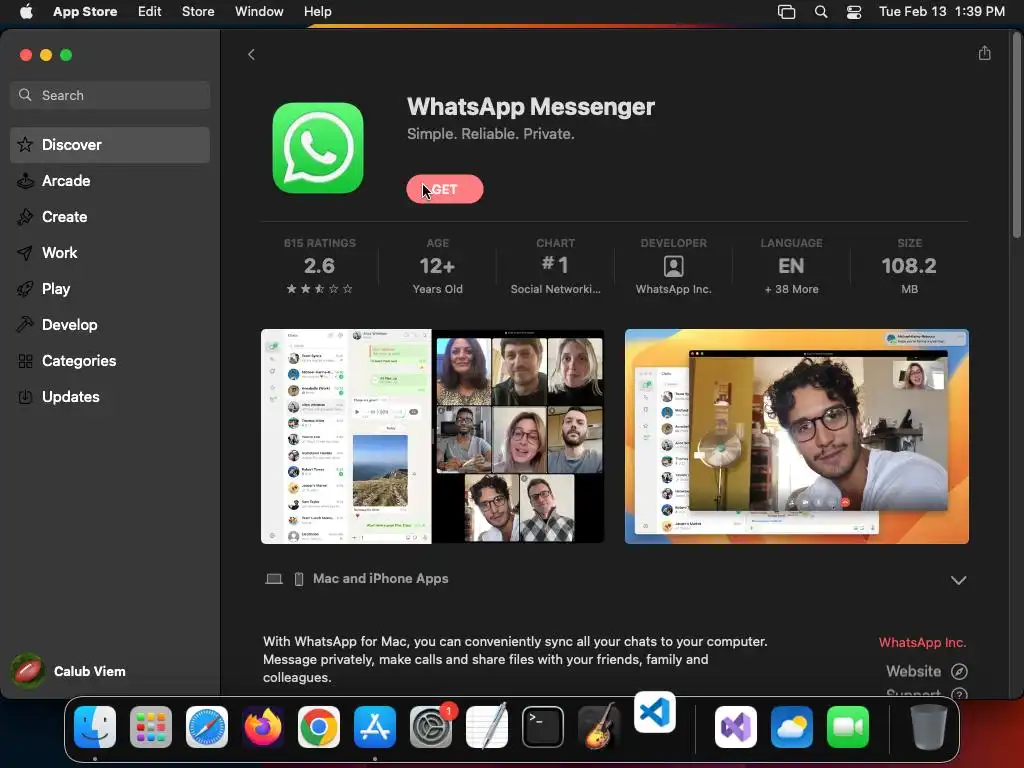Click the WhatsApp app icon
This screenshot has height=768, width=1024.
pos(318,148)
